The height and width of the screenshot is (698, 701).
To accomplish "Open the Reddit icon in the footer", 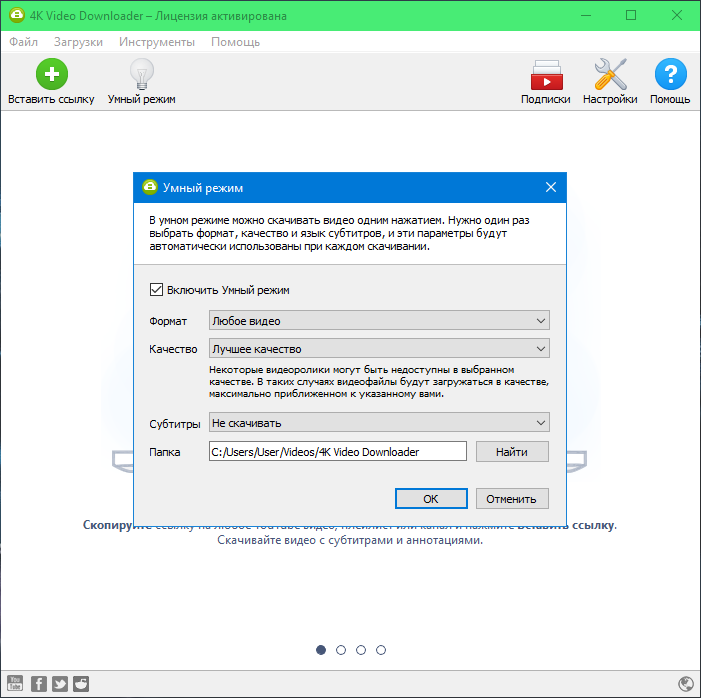I will coord(81,684).
